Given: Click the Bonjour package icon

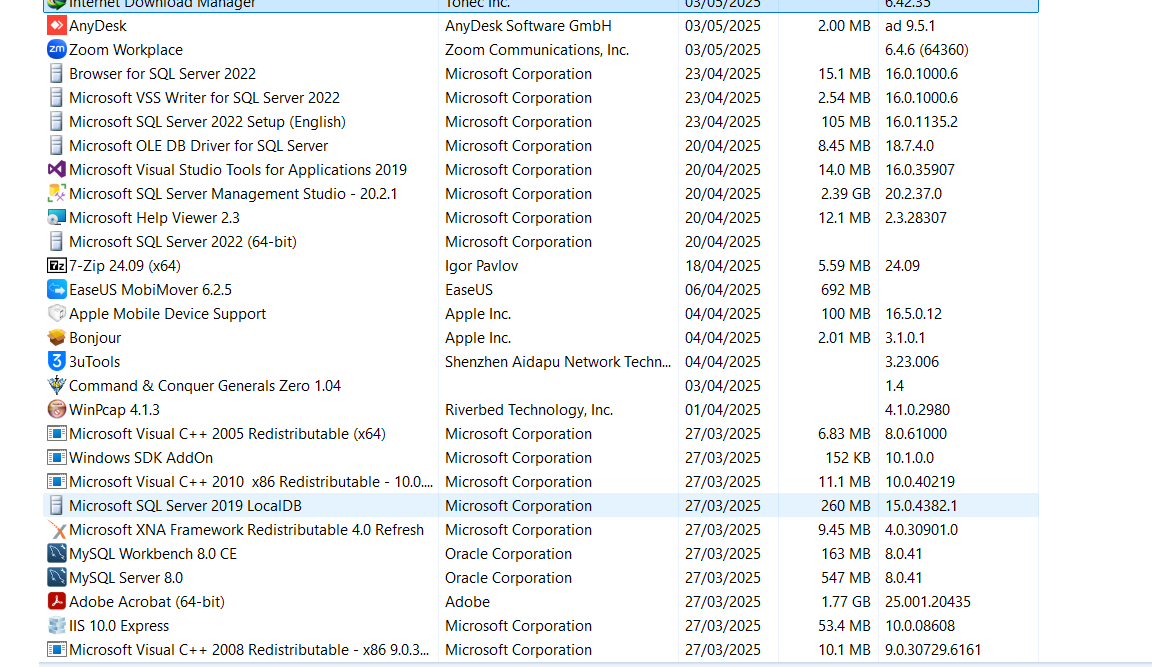Looking at the screenshot, I should click(x=57, y=337).
